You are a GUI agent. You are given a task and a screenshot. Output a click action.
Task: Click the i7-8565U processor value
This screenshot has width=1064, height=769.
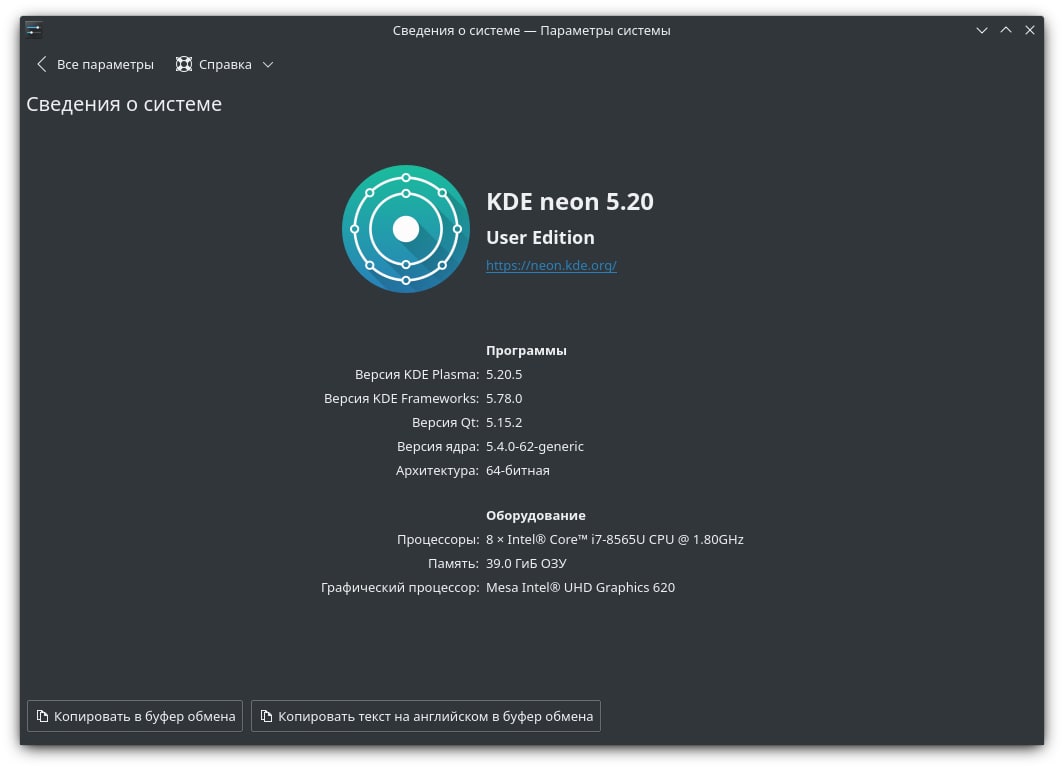pos(615,540)
